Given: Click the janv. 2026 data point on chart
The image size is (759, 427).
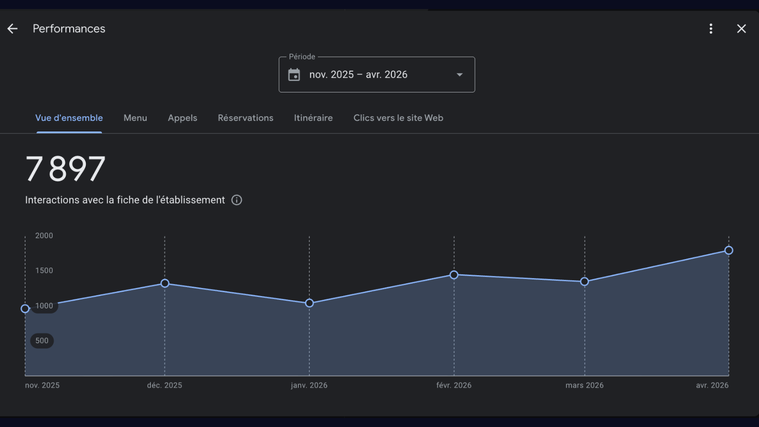Looking at the screenshot, I should pos(309,303).
